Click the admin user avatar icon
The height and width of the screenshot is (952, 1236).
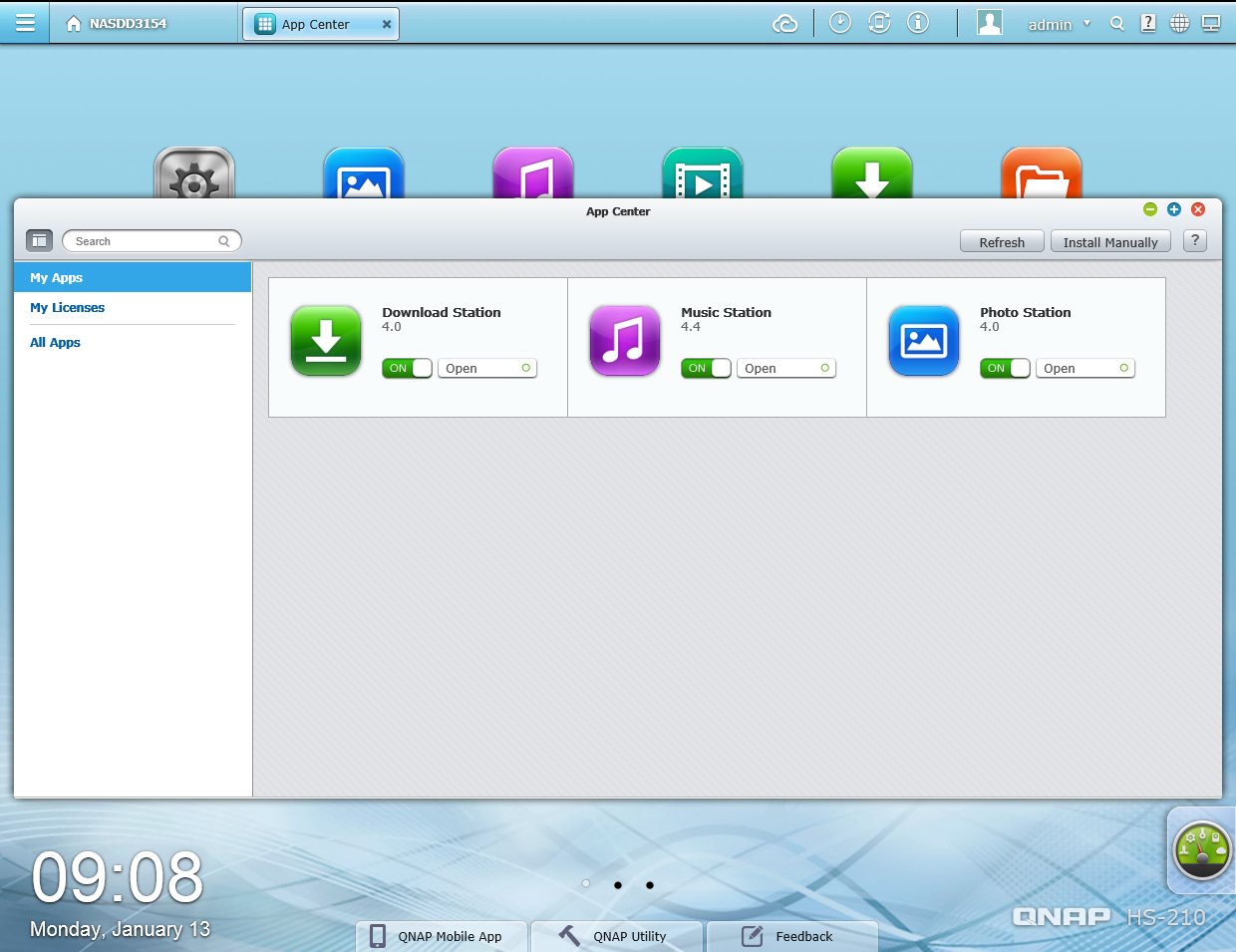click(990, 23)
